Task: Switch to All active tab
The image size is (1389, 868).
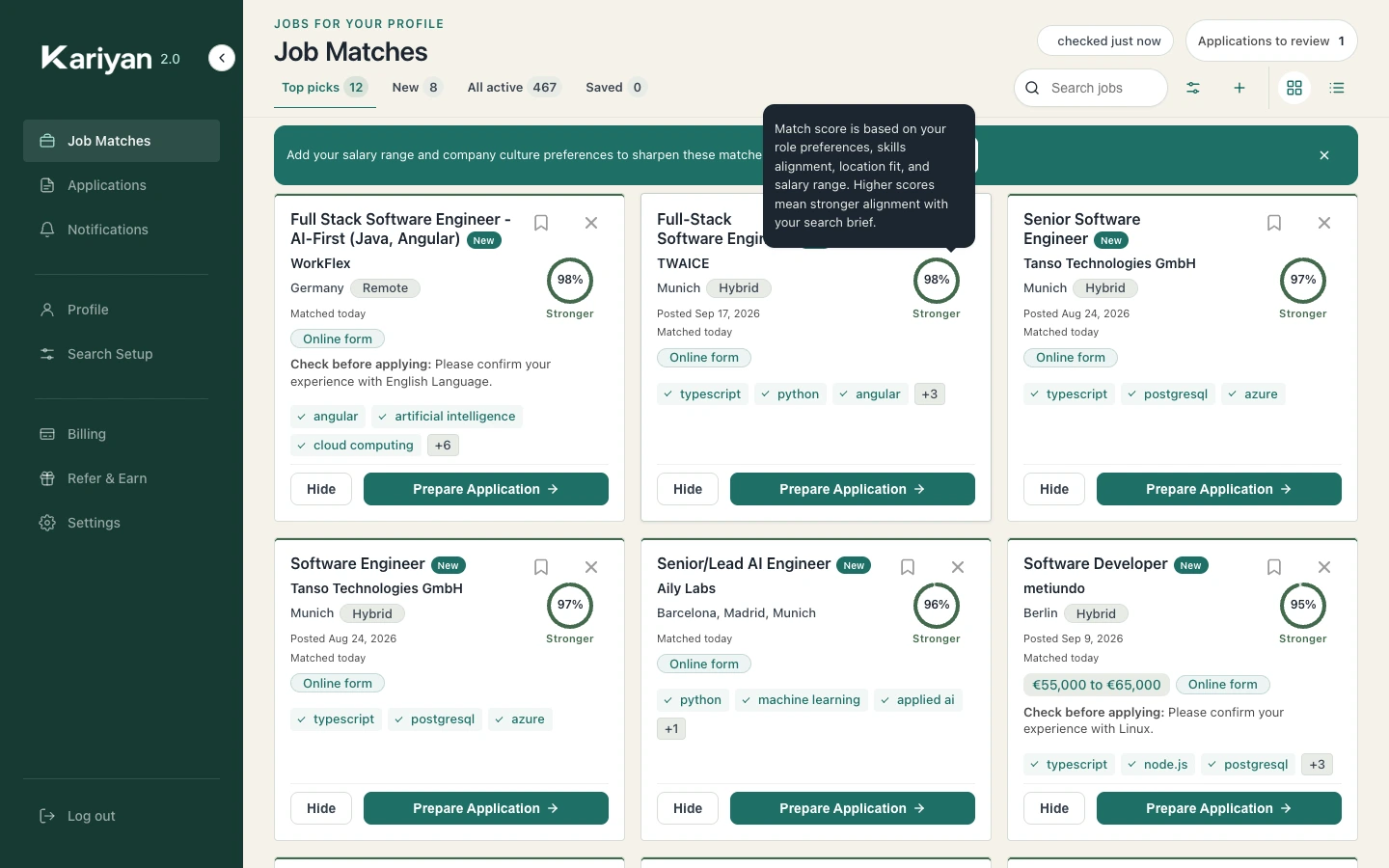Action: tap(513, 88)
